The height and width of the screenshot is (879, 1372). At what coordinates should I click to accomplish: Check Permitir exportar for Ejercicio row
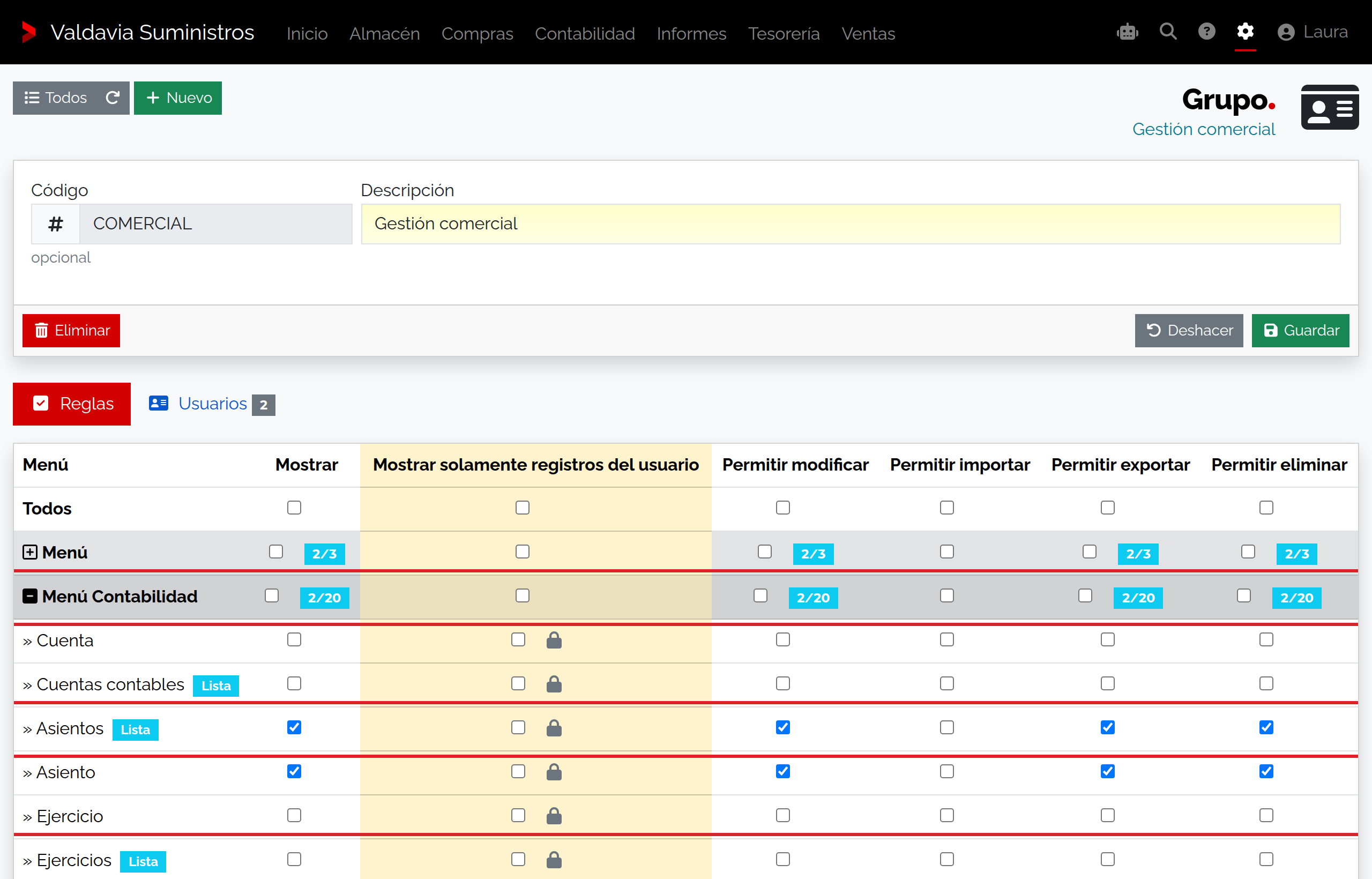click(1107, 815)
